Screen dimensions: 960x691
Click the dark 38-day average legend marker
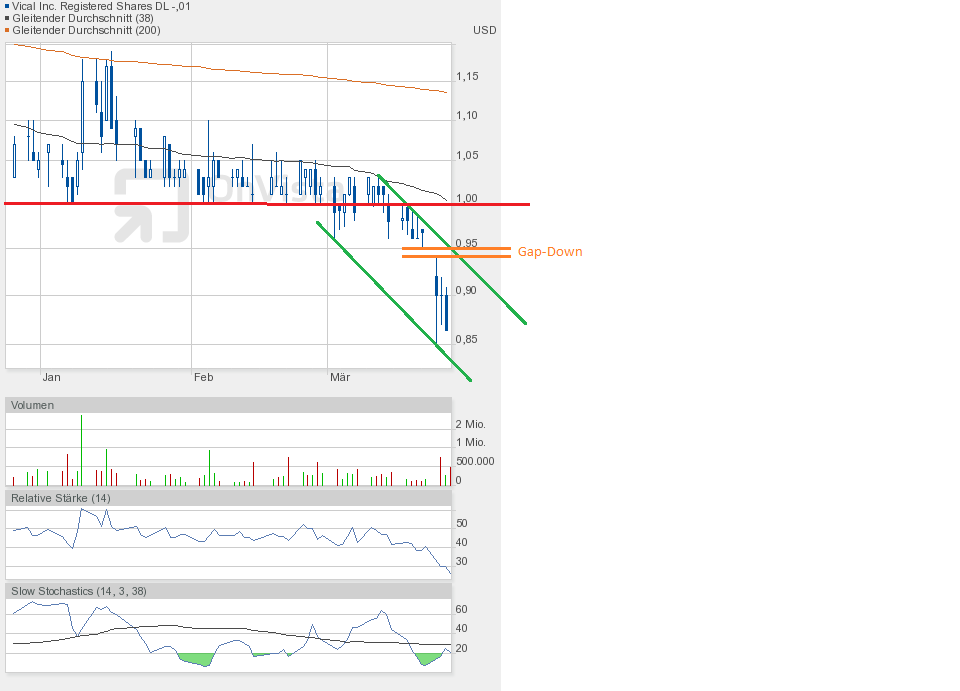tap(7, 18)
